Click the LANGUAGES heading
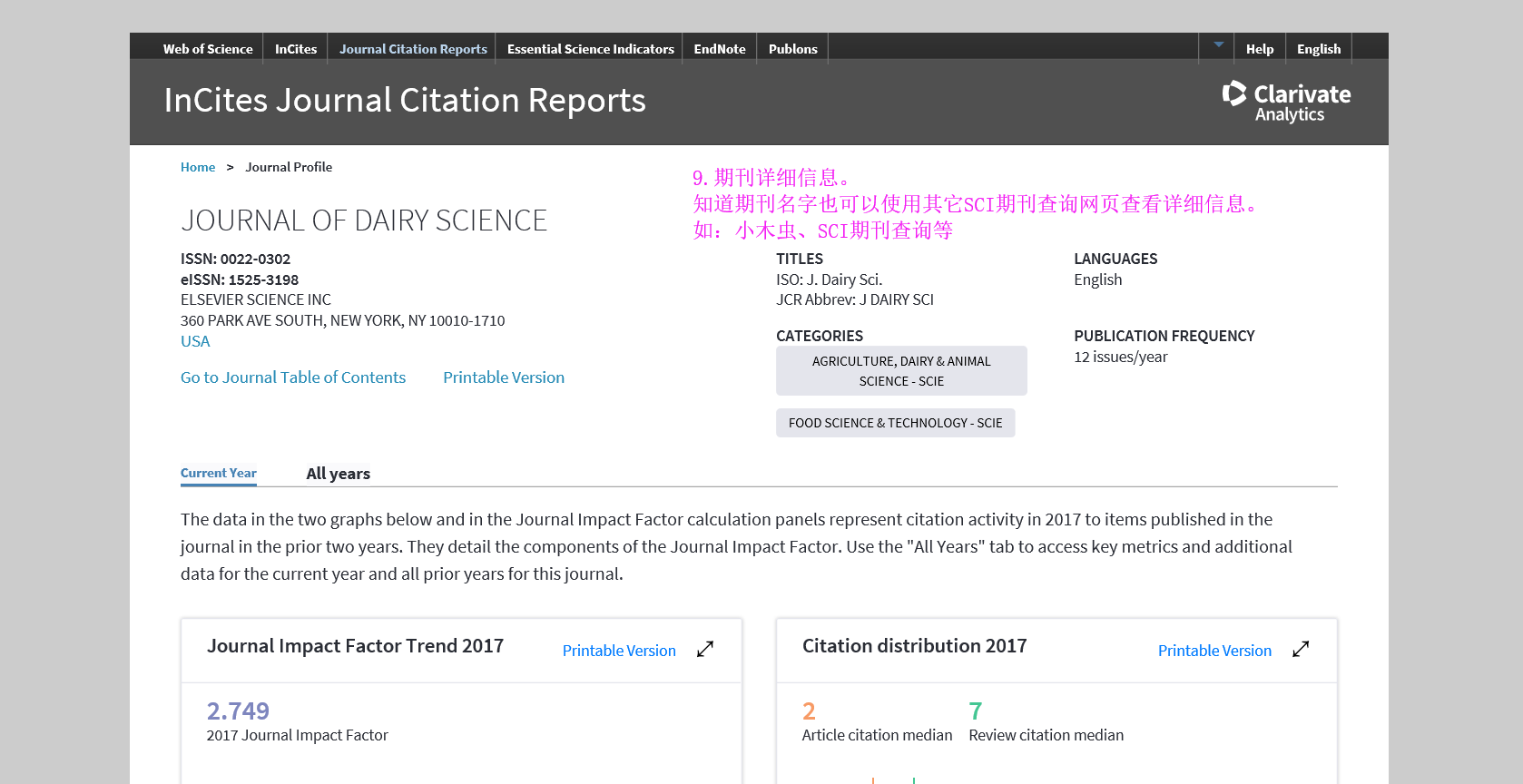This screenshot has height=784, width=1523. tap(1115, 260)
